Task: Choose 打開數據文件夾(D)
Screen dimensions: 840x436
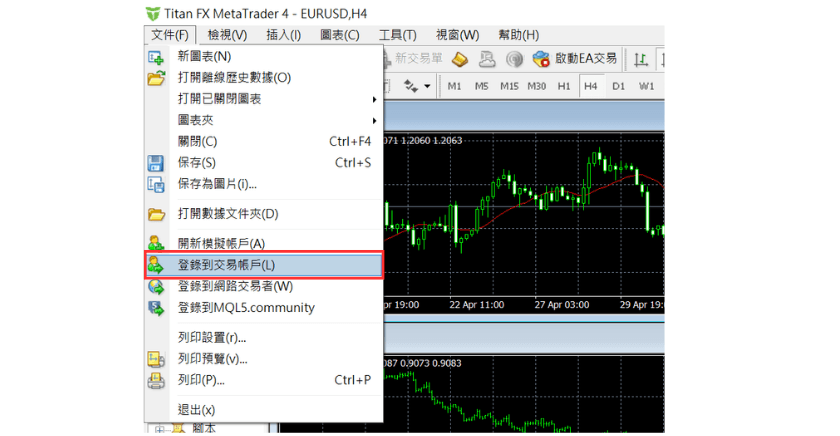Action: point(264,214)
